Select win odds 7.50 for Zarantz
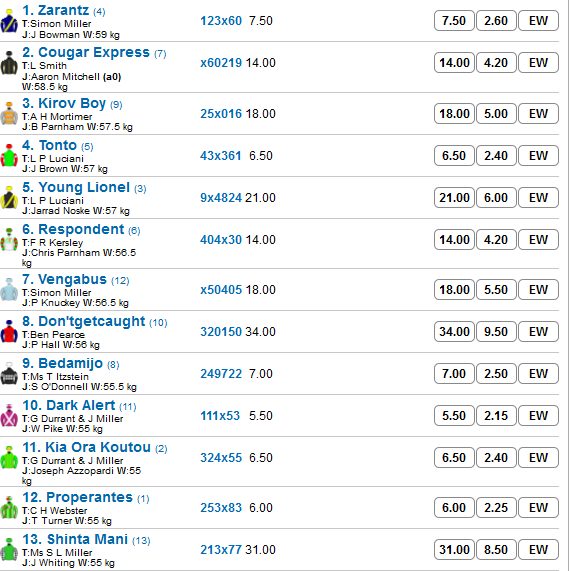This screenshot has height=571, width=569. coord(454,21)
